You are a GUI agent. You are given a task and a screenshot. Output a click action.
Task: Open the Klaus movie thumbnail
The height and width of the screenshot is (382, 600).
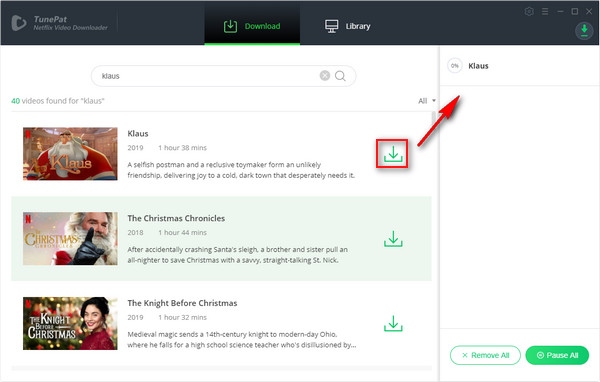70,154
